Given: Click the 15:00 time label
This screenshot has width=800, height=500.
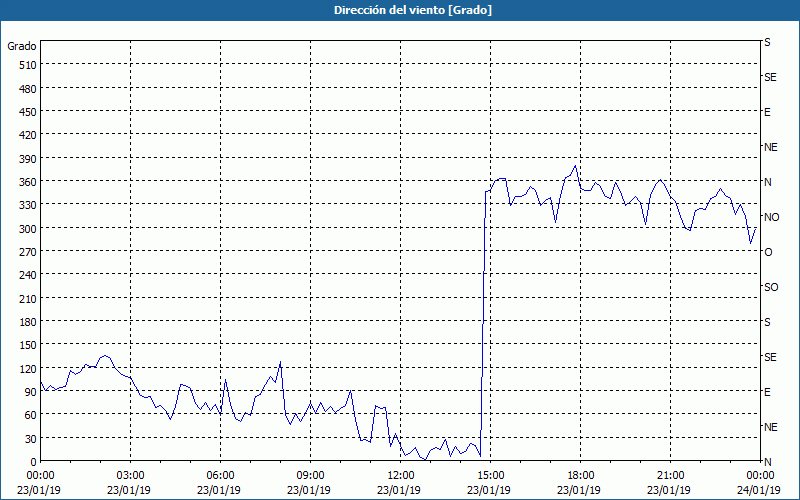Looking at the screenshot, I should click(489, 476).
